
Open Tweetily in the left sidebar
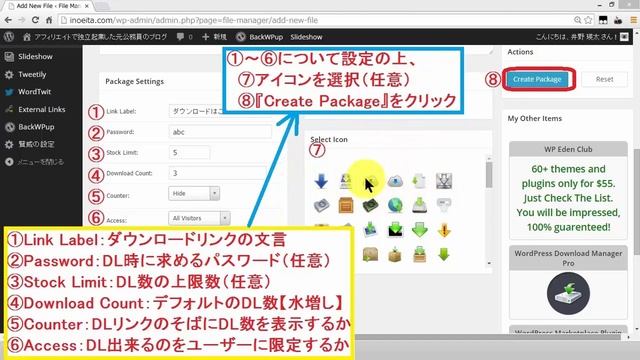tap(32, 74)
